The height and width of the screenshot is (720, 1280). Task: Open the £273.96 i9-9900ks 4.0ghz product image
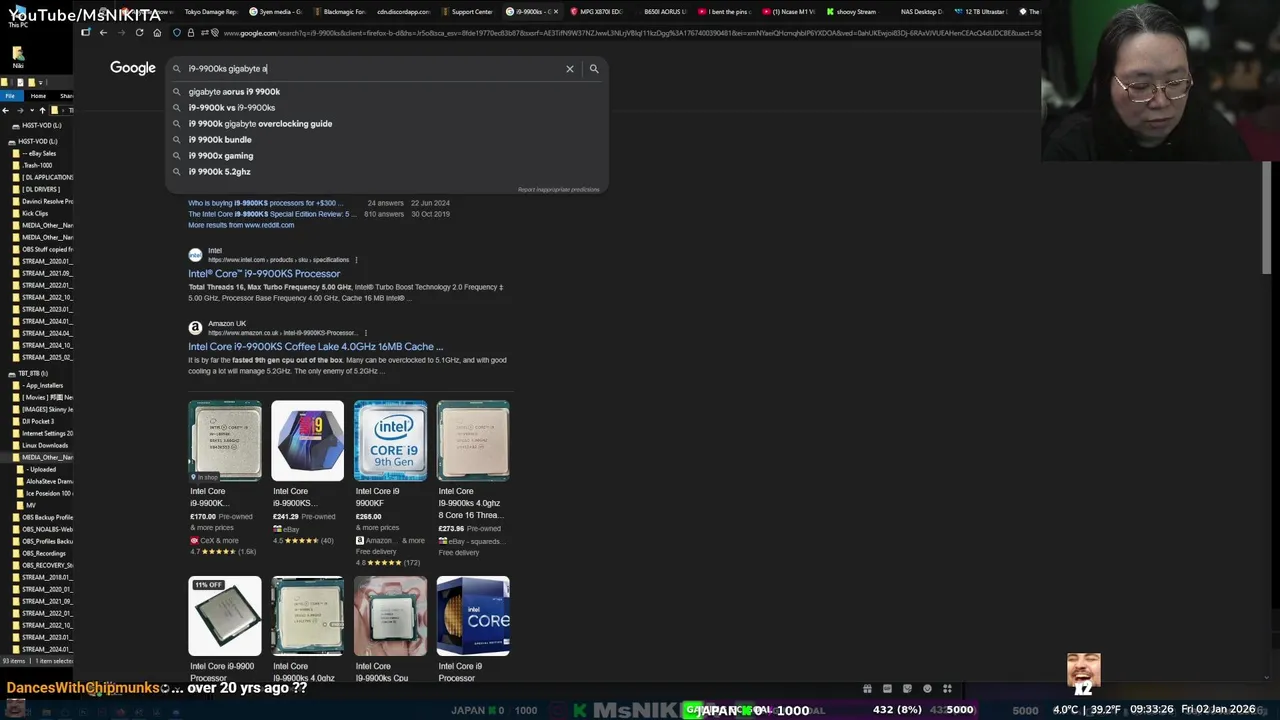[474, 441]
